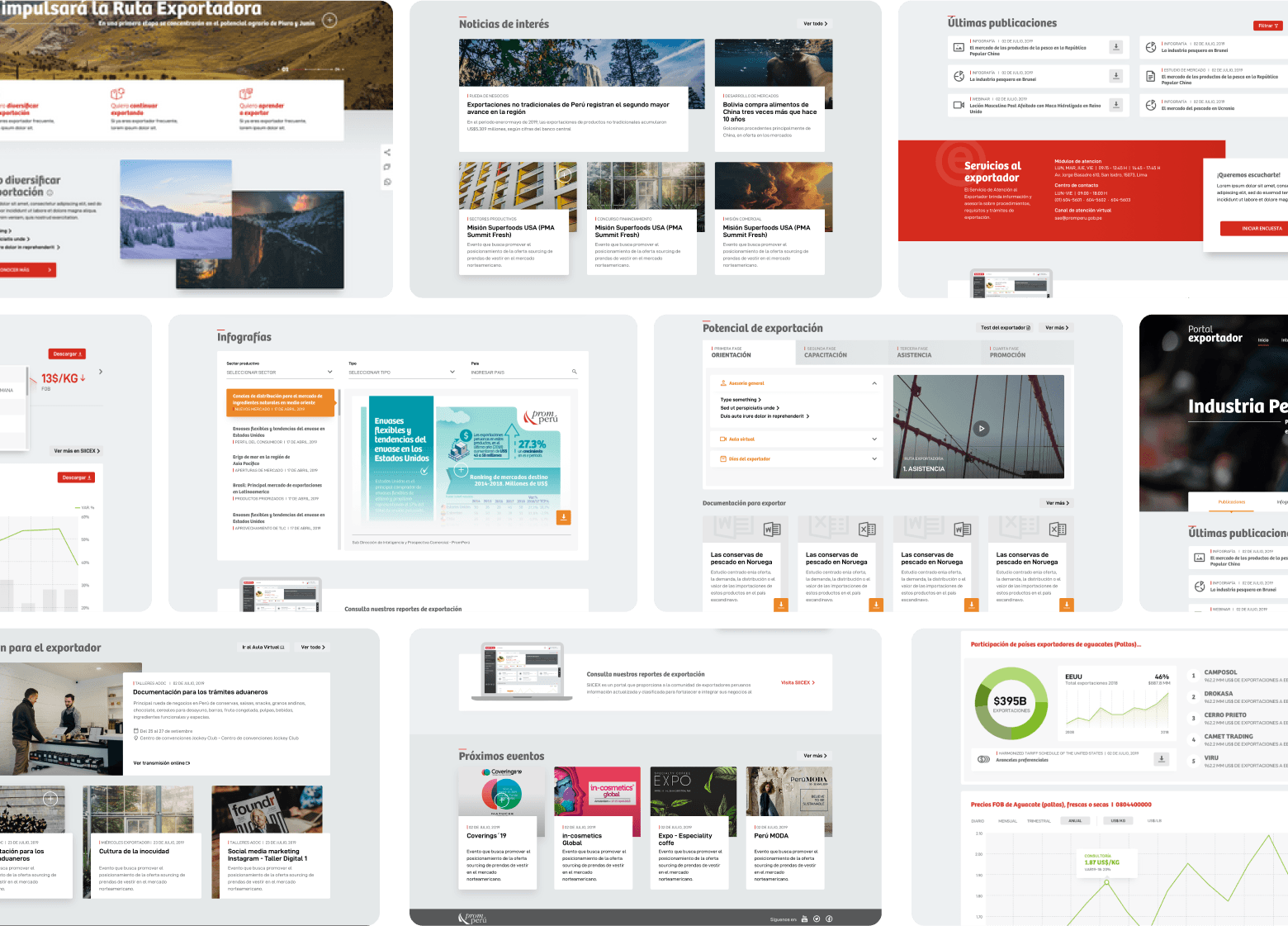Click the video camera icon of the webinar row
1288x926 pixels.
click(x=959, y=105)
